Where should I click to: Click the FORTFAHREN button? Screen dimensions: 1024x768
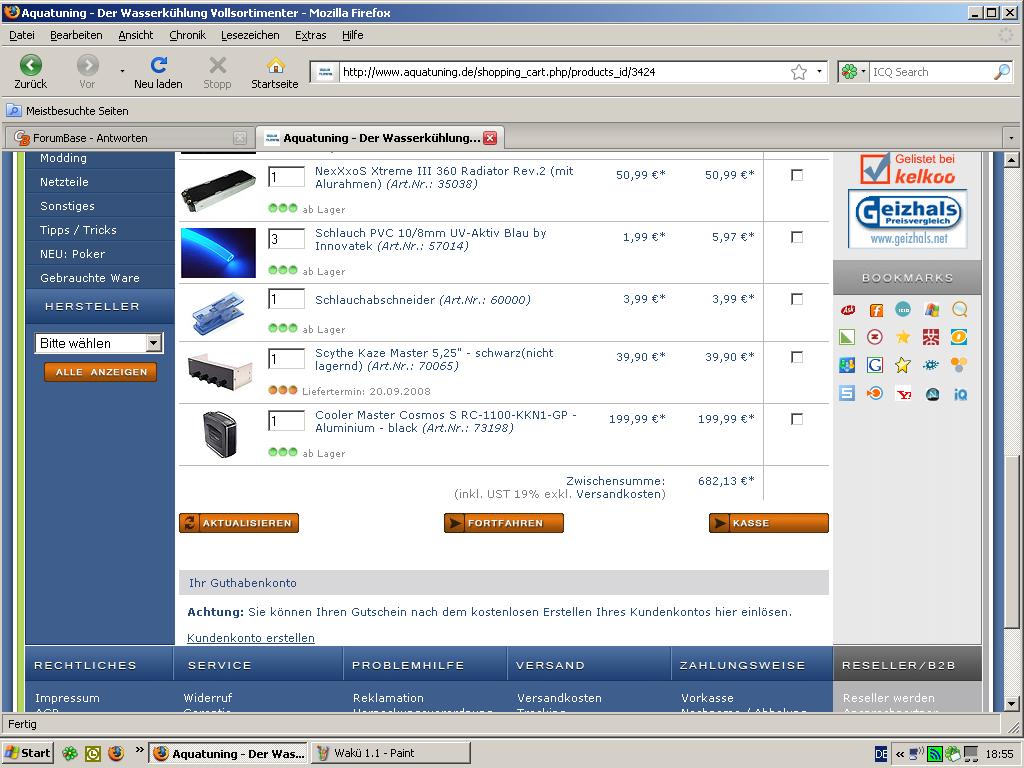pyautogui.click(x=504, y=523)
